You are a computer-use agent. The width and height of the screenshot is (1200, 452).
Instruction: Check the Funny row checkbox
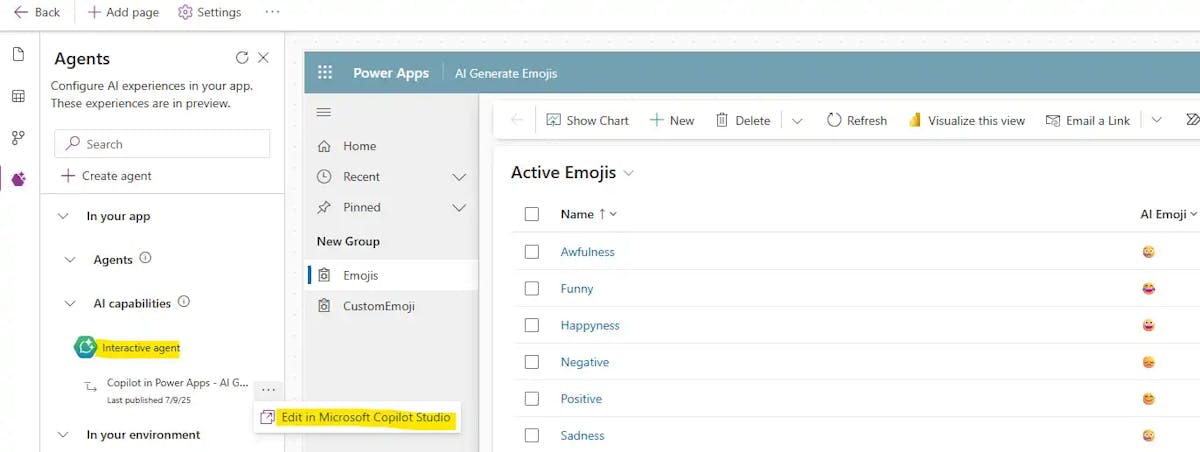coord(532,289)
